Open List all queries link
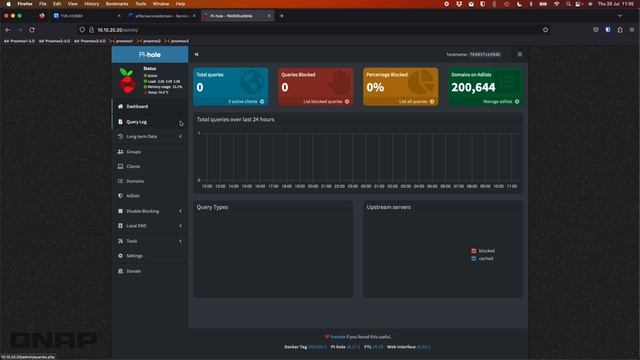 [x=416, y=101]
